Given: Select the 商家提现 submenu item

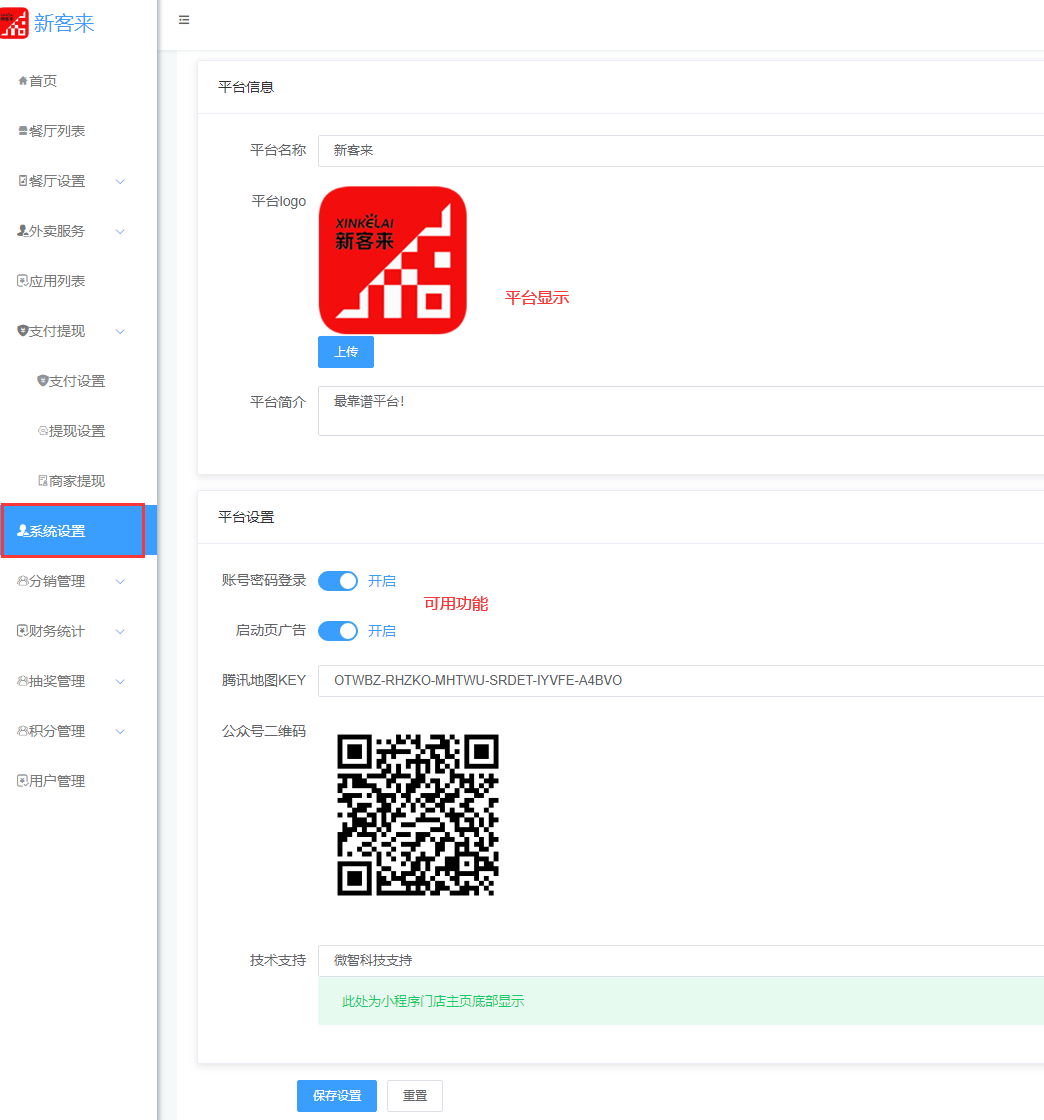Looking at the screenshot, I should pyautogui.click(x=79, y=481).
